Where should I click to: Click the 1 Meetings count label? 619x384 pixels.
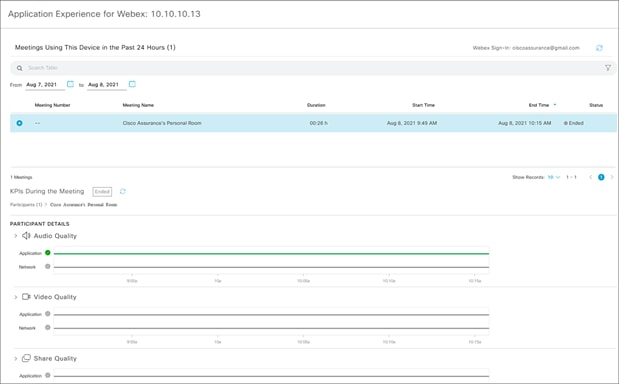click(x=21, y=177)
